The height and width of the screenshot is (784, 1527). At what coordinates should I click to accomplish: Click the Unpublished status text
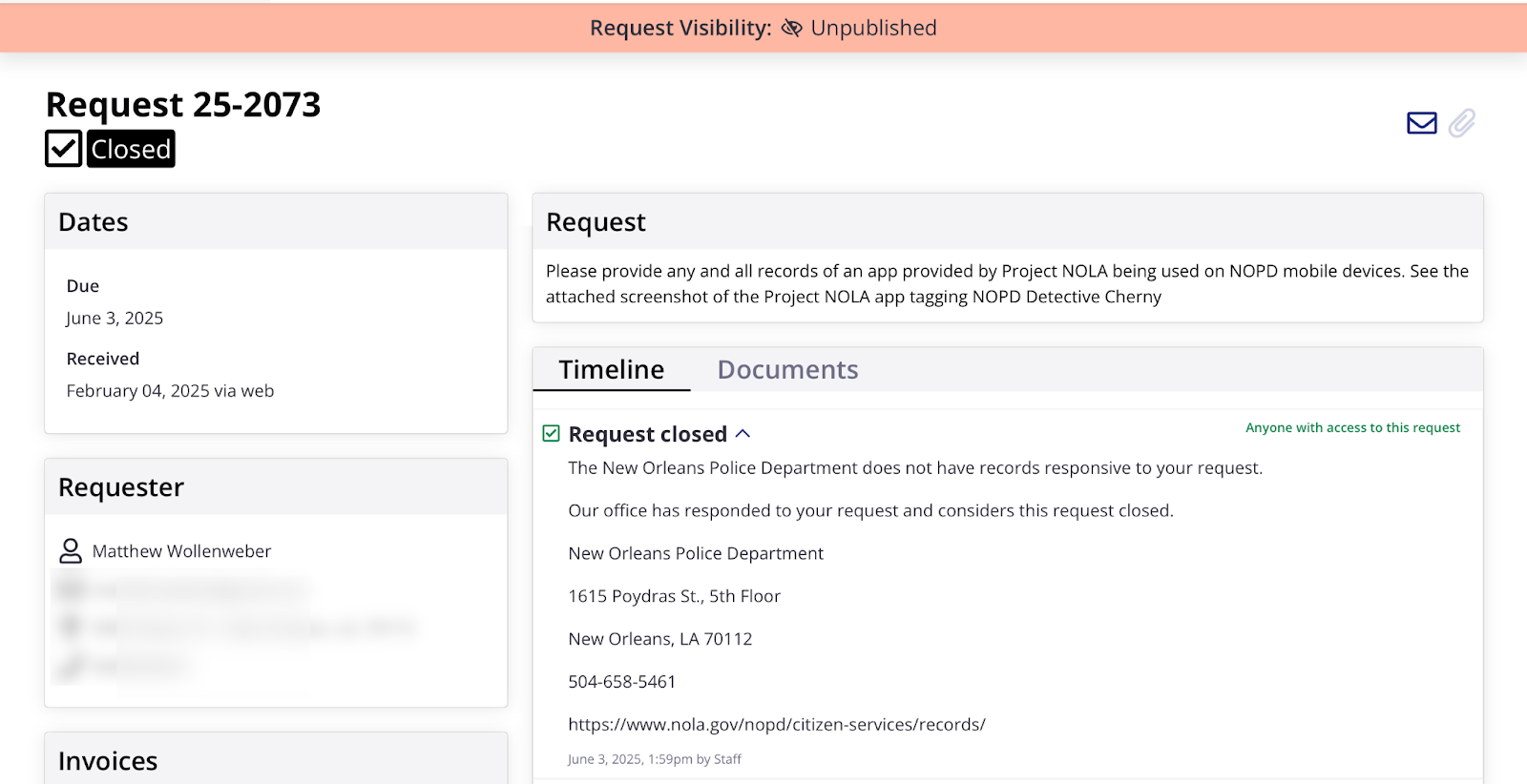point(873,29)
